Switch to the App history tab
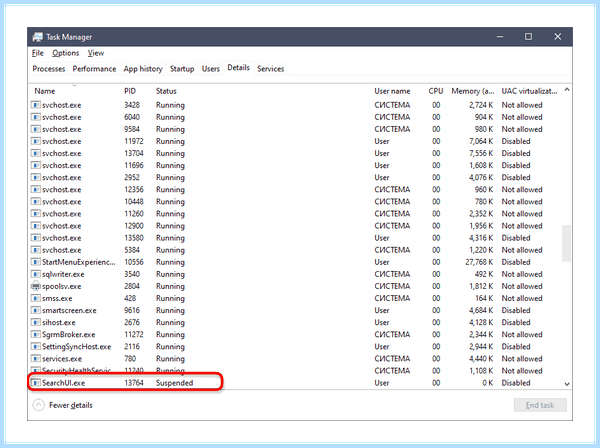This screenshot has height=448, width=600. click(x=143, y=69)
